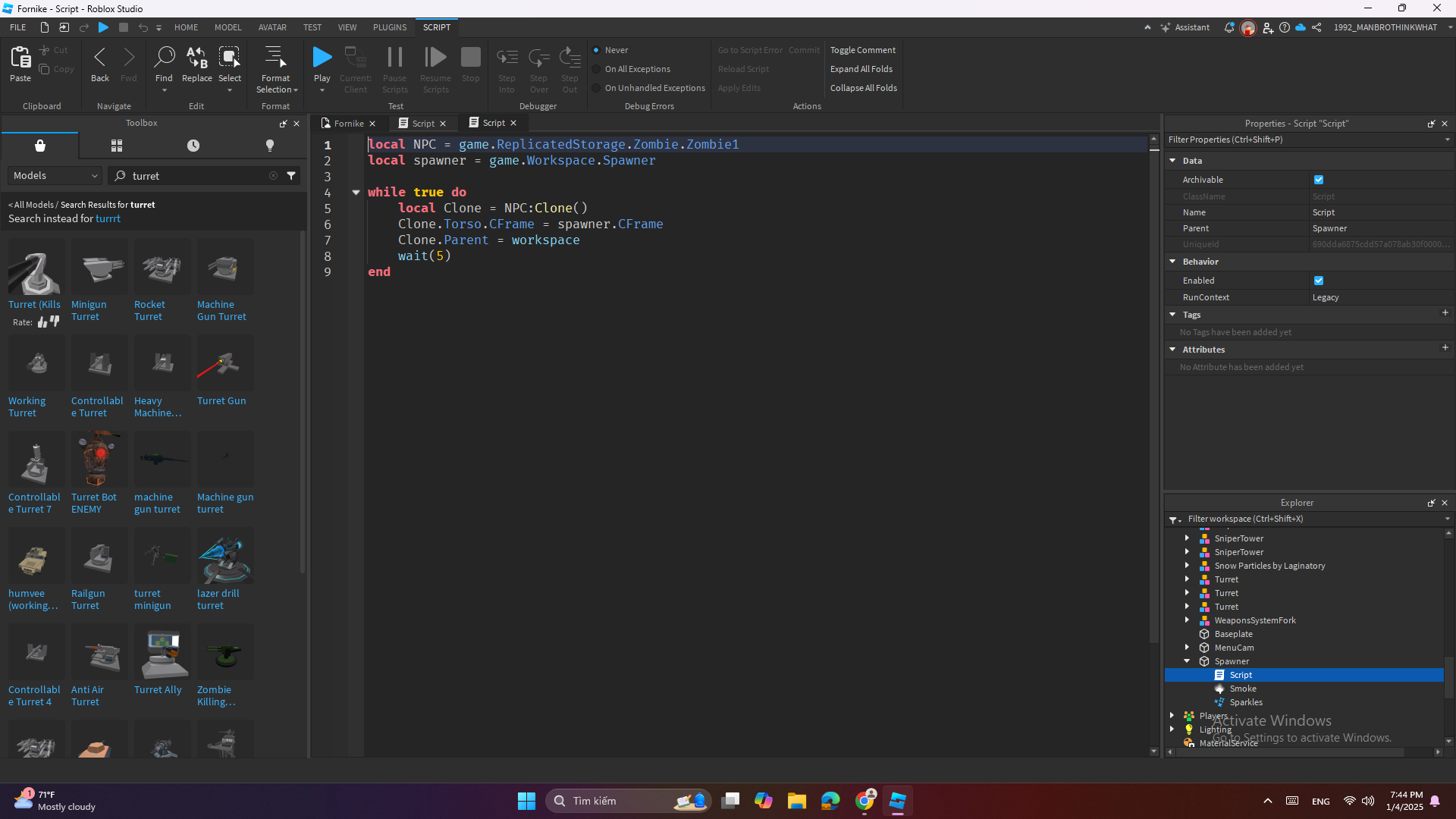Click Expand All Folds
Viewport: 1456px width, 819px height.
pyautogui.click(x=861, y=69)
